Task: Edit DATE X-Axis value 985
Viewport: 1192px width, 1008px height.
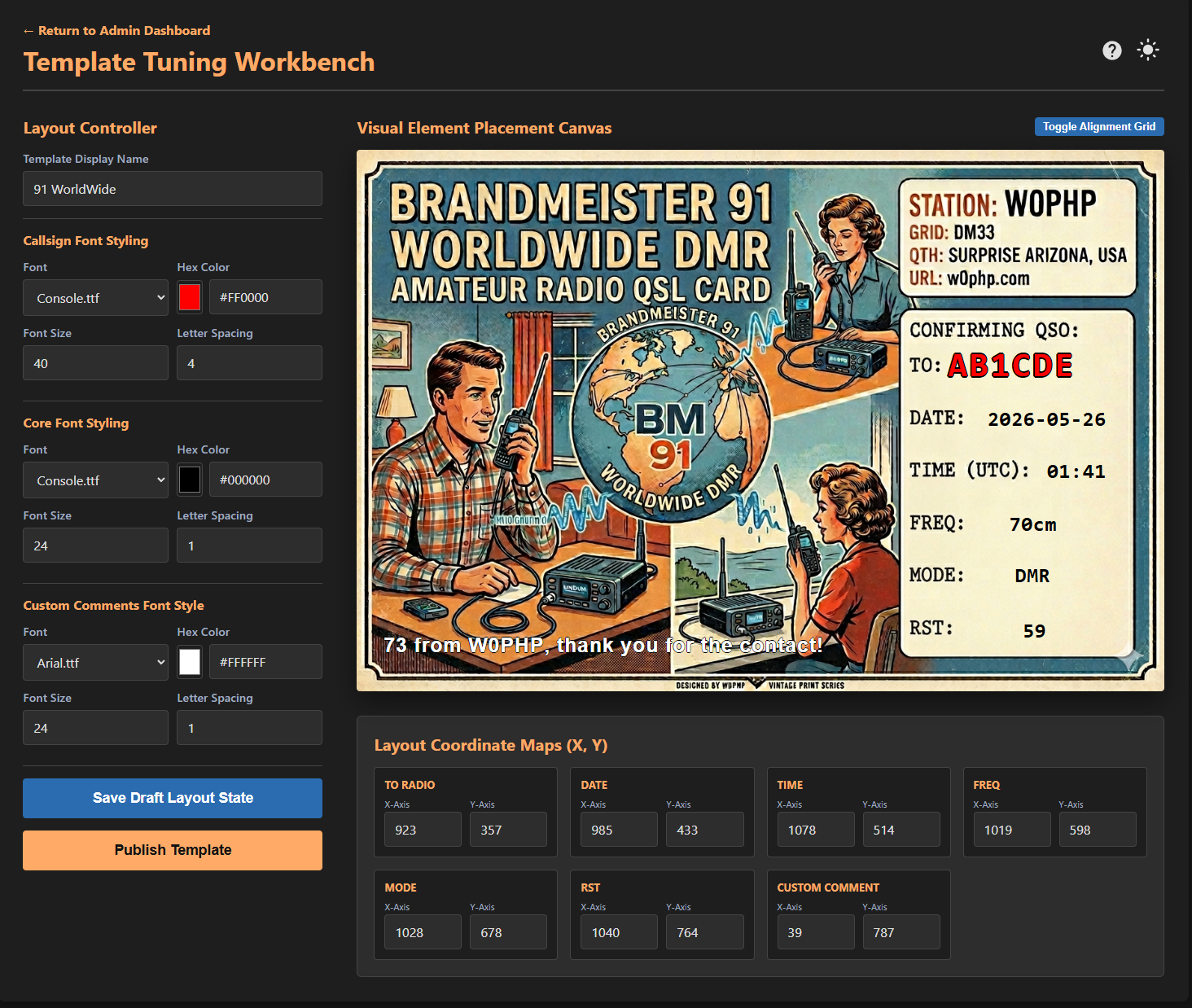Action: click(x=619, y=830)
